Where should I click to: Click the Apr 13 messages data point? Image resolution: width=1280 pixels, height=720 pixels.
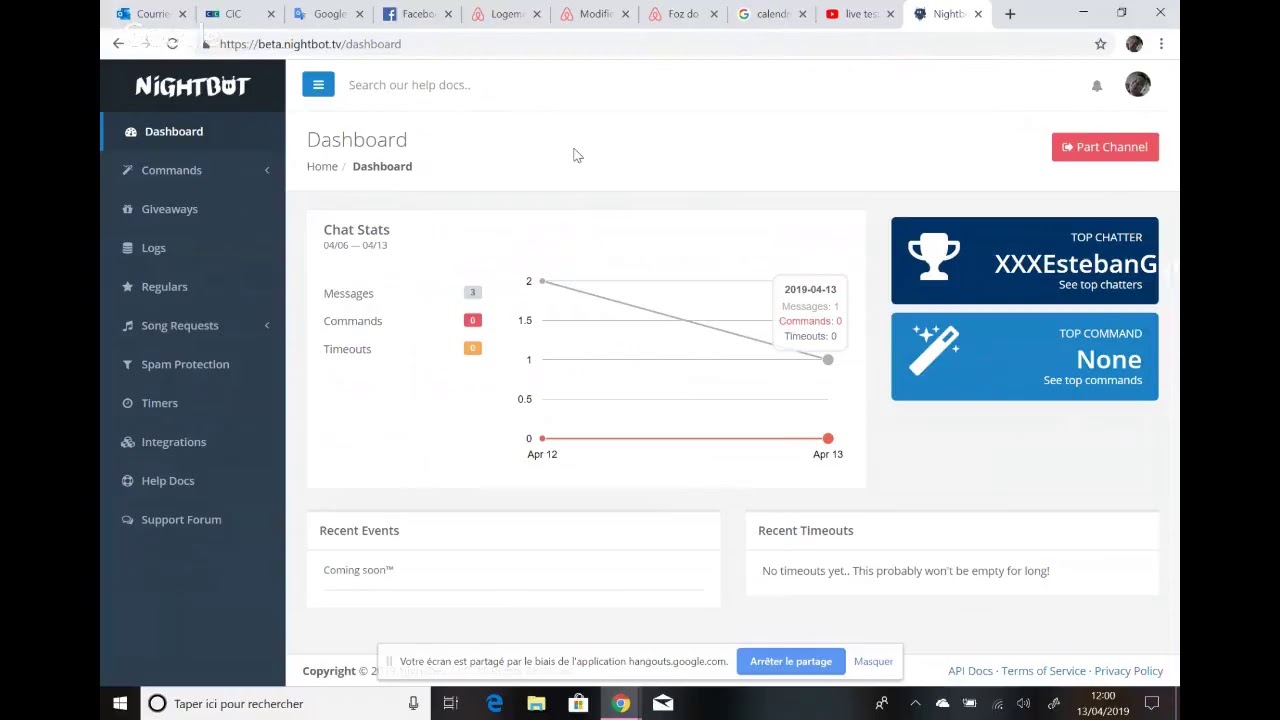tap(828, 360)
